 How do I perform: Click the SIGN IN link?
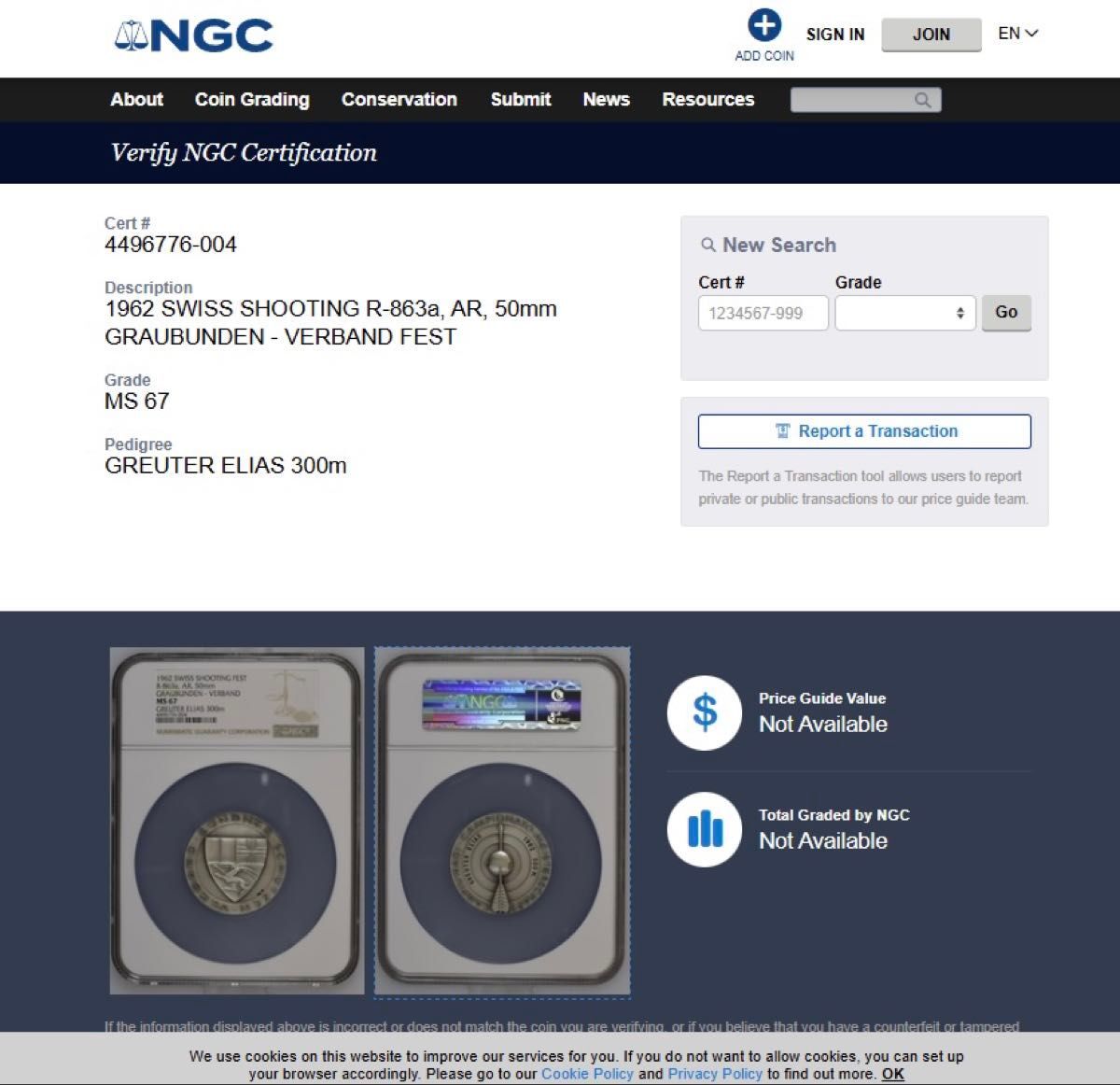[x=835, y=35]
